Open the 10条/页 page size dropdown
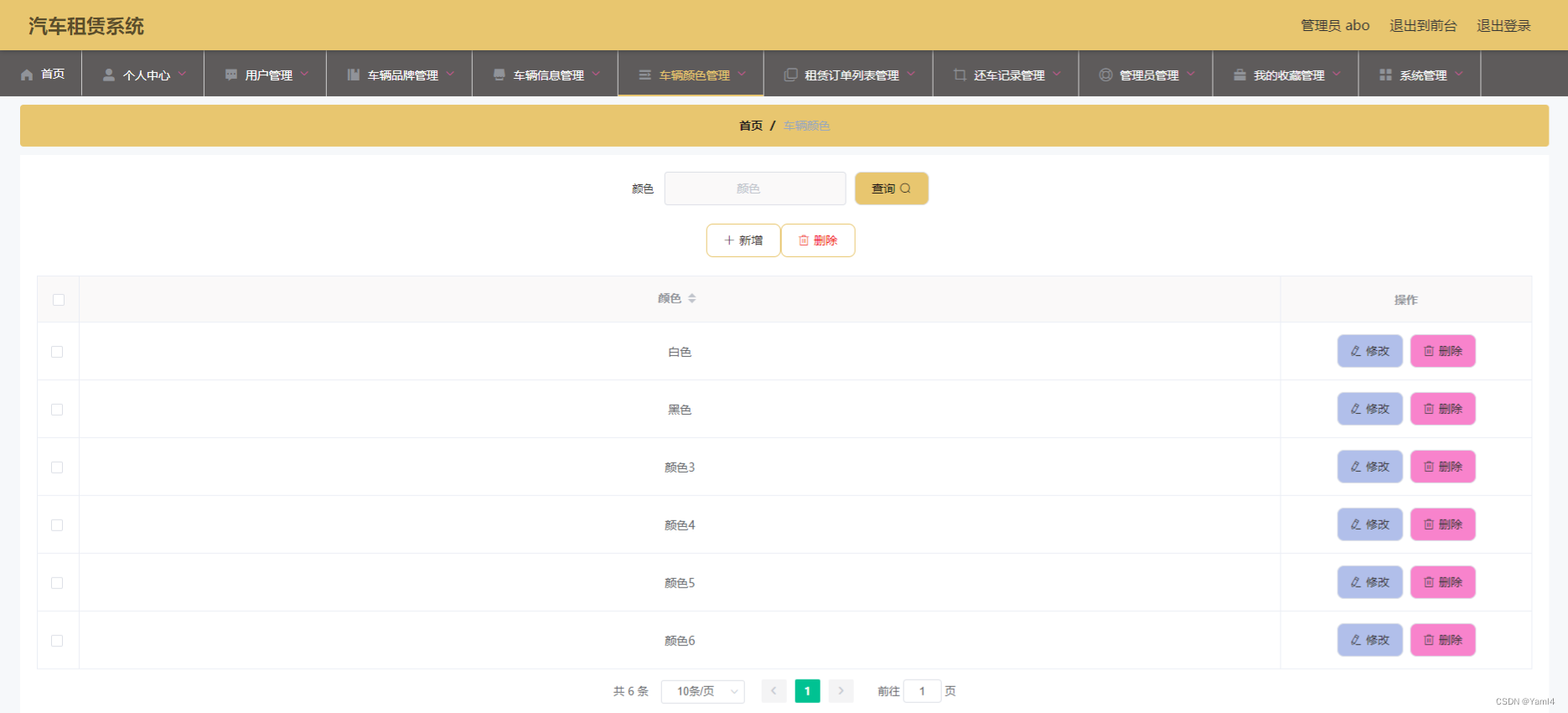The image size is (1568, 713). pyautogui.click(x=702, y=691)
